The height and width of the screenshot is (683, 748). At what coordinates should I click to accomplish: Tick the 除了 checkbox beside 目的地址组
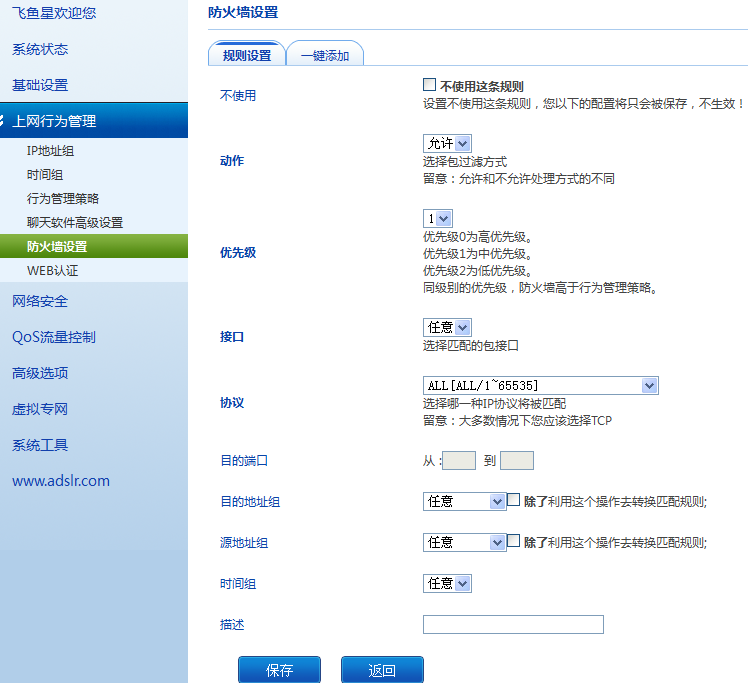(513, 500)
